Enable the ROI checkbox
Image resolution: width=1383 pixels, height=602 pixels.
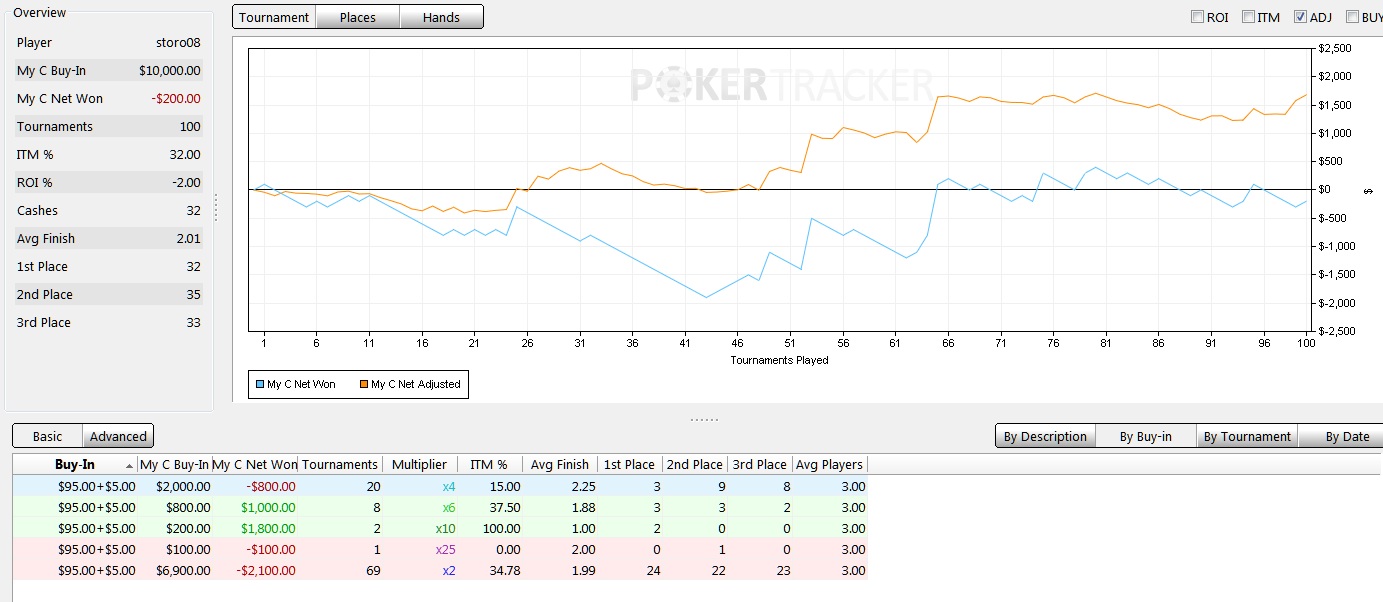(1198, 17)
